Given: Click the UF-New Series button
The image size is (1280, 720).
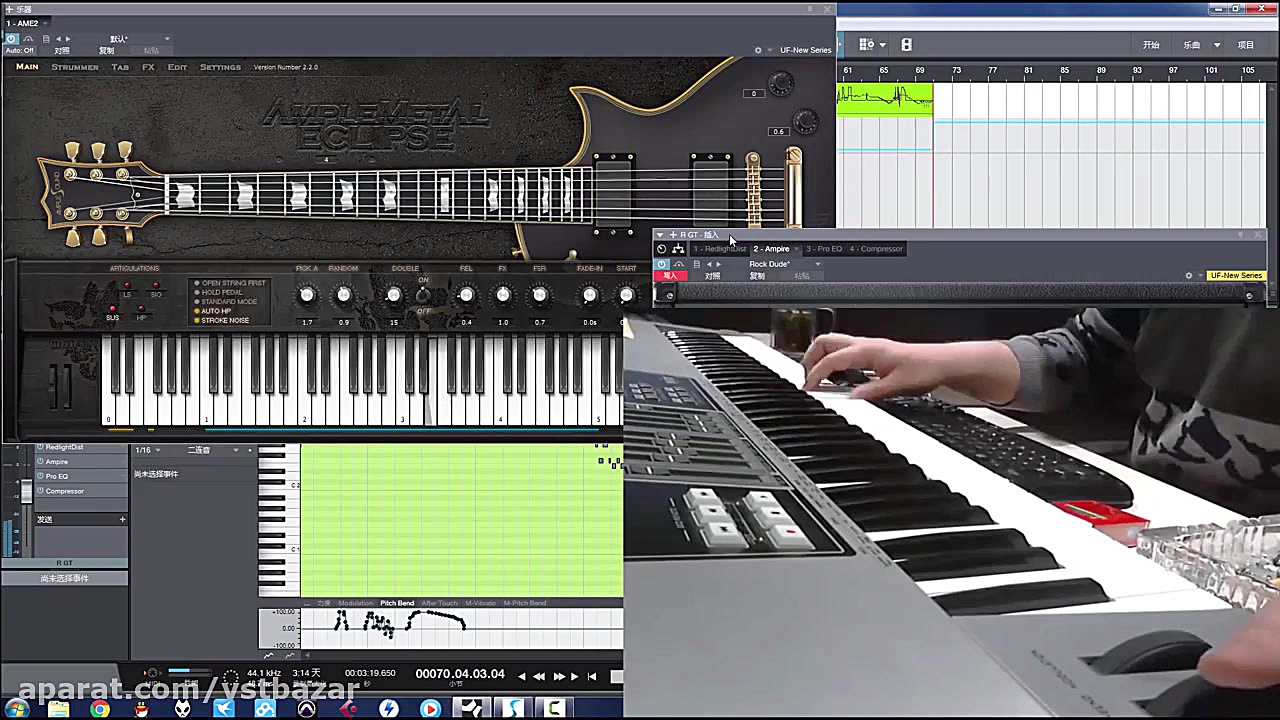Looking at the screenshot, I should (1237, 275).
